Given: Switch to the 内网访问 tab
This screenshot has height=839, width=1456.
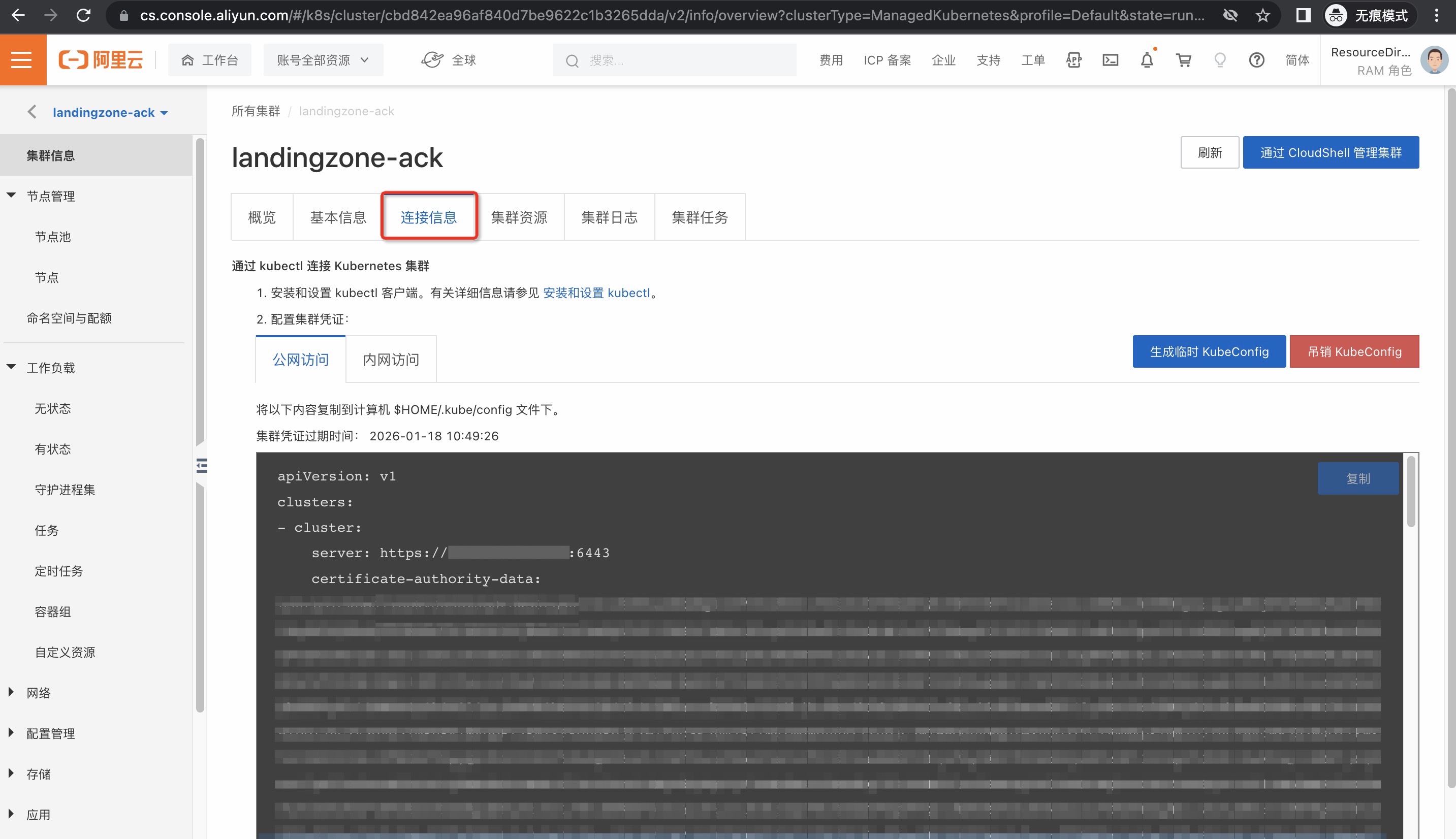Looking at the screenshot, I should pyautogui.click(x=391, y=360).
